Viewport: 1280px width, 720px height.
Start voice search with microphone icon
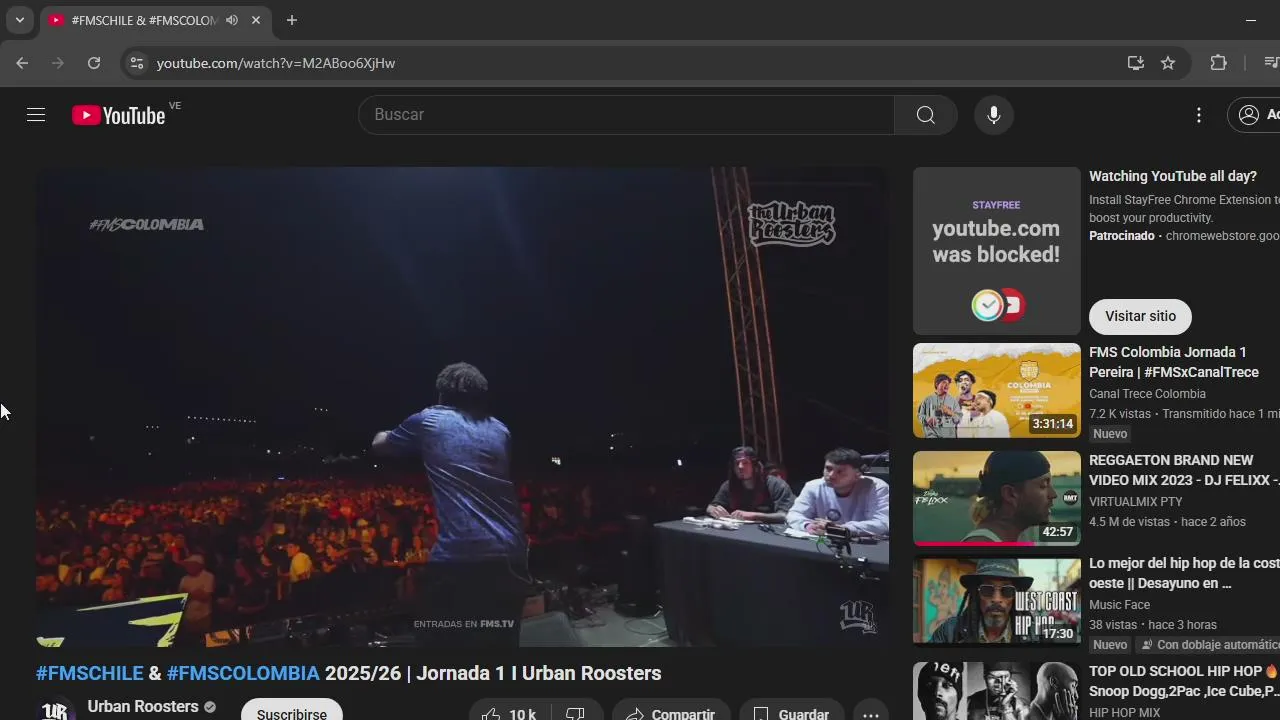pyautogui.click(x=994, y=115)
